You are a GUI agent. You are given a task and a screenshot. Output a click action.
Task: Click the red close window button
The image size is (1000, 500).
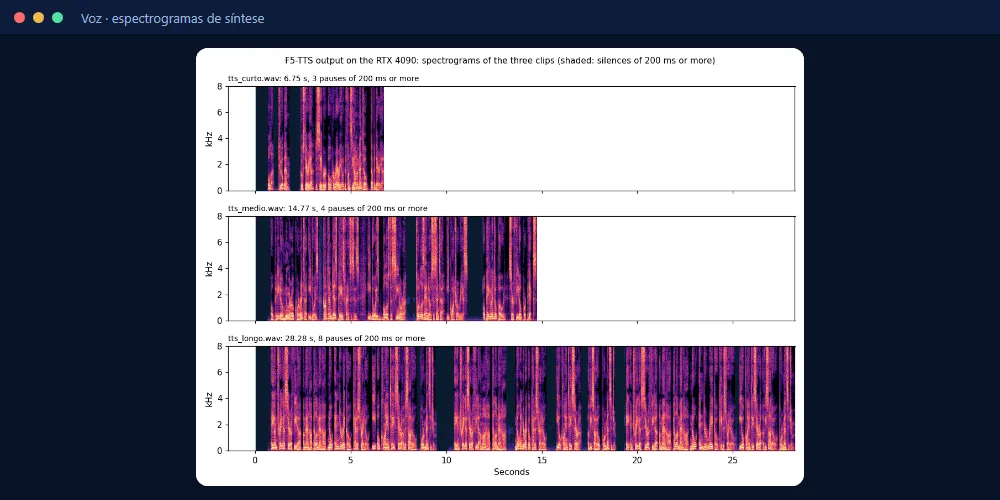click(19, 18)
